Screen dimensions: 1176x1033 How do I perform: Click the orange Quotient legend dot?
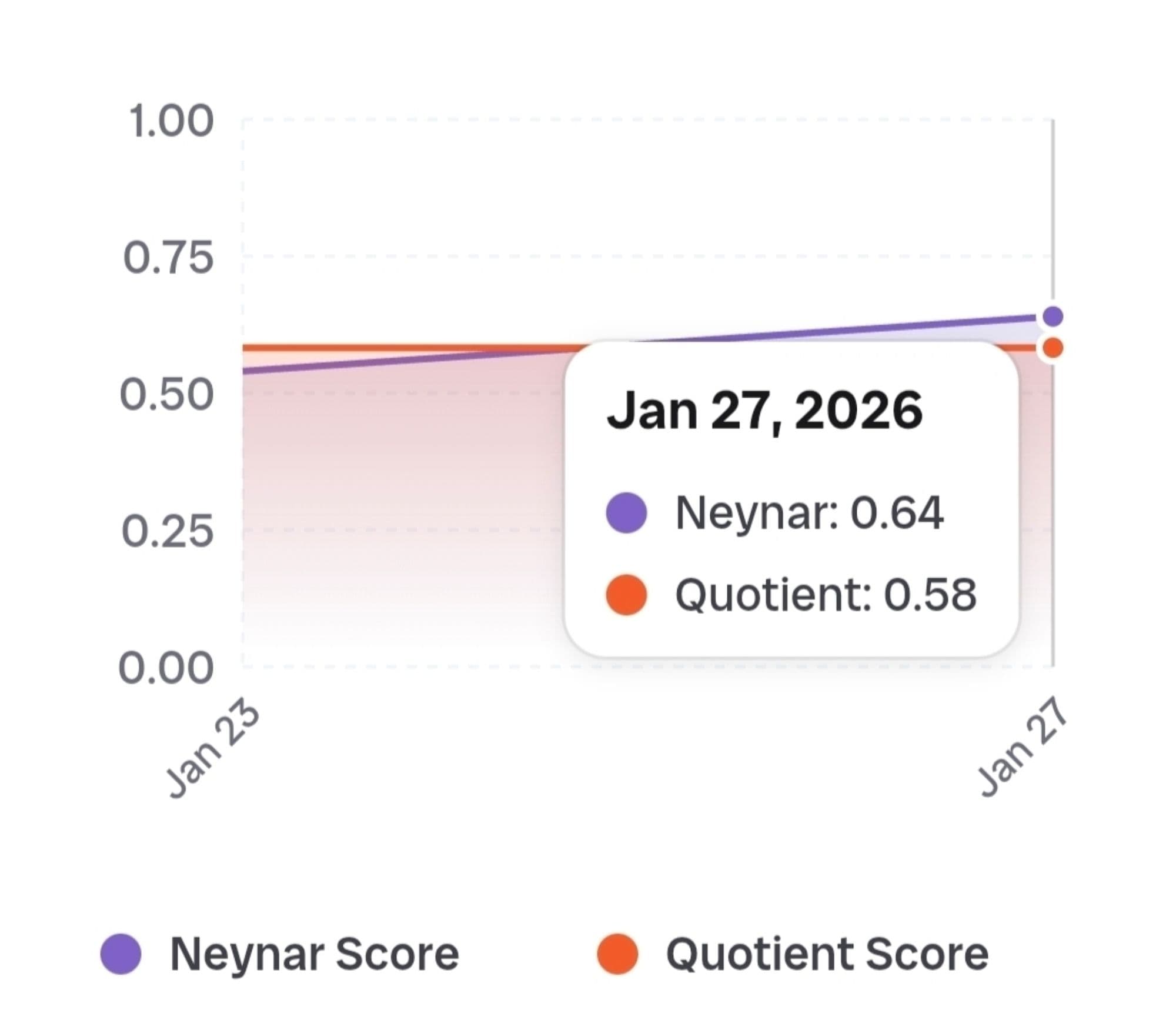point(617,954)
